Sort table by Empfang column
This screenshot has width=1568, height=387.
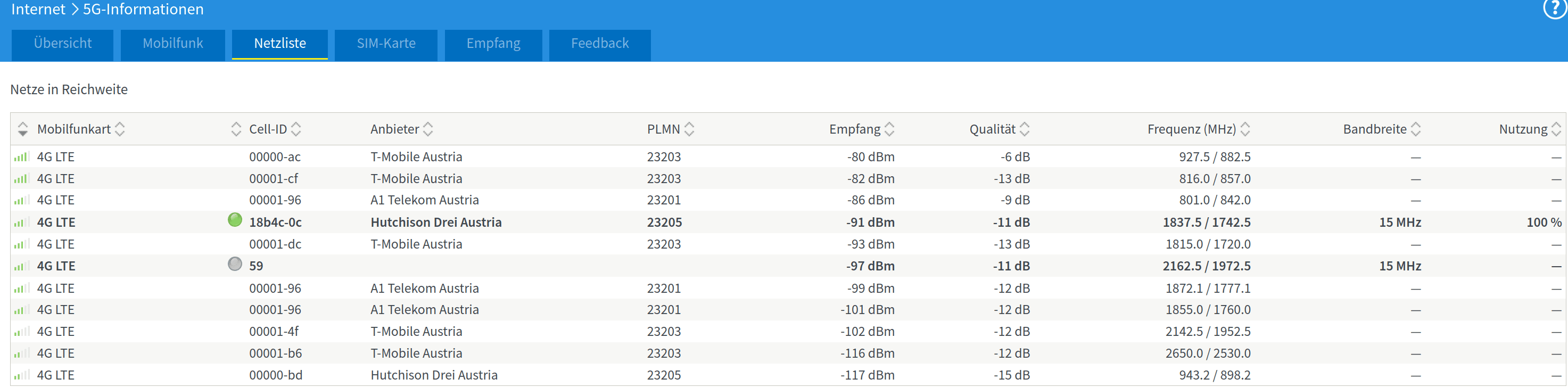pos(889,129)
